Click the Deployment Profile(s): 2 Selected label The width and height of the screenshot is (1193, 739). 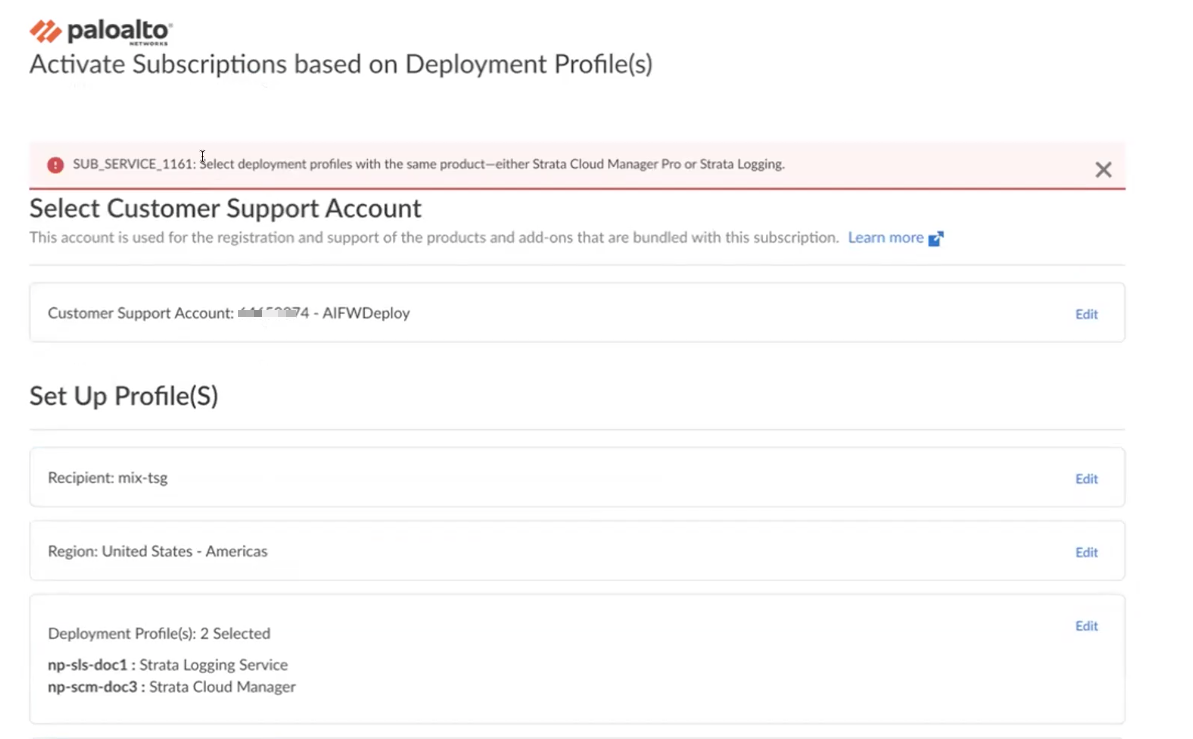pos(159,633)
